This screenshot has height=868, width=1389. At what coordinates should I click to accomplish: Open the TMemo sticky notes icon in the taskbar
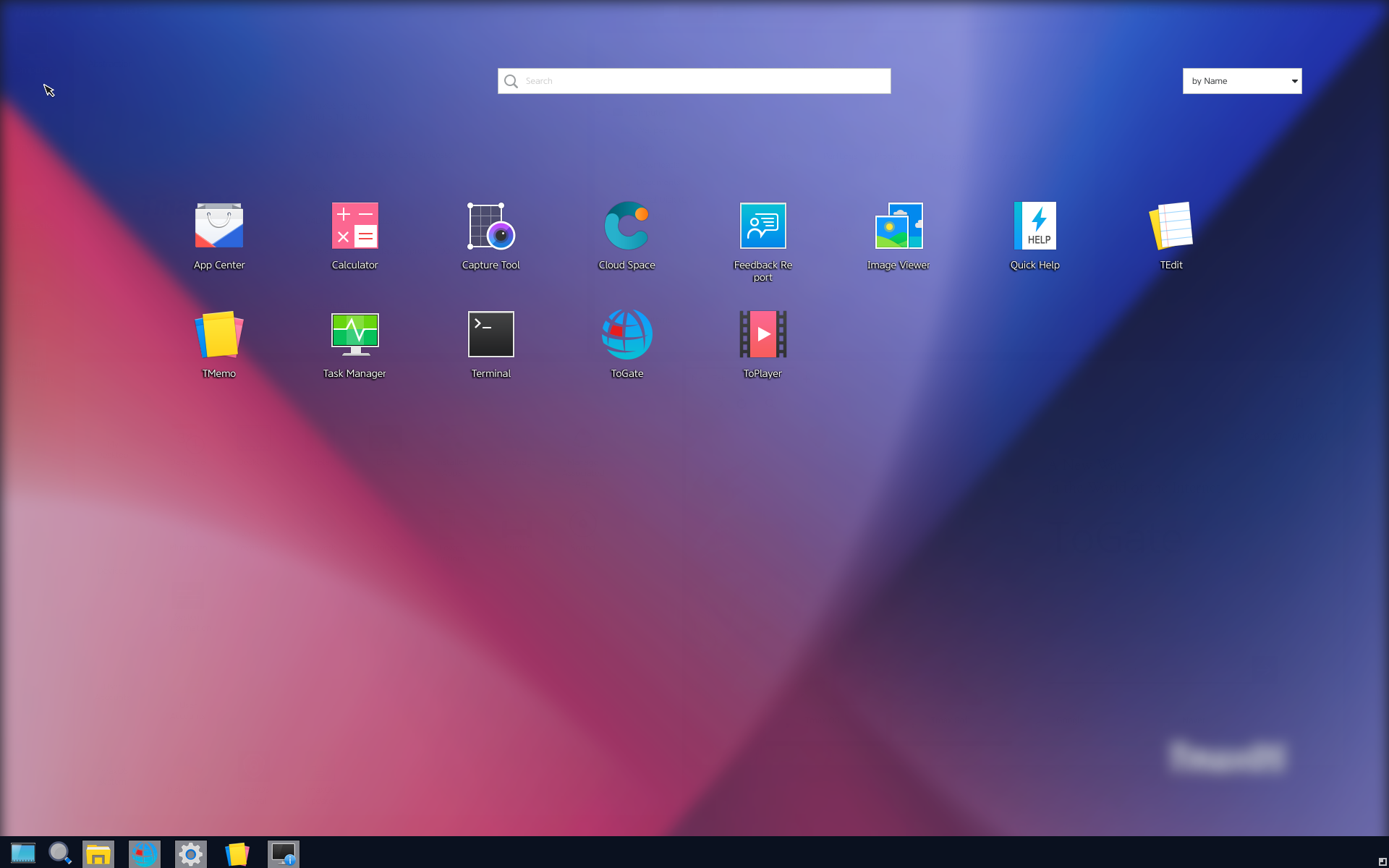click(x=237, y=854)
